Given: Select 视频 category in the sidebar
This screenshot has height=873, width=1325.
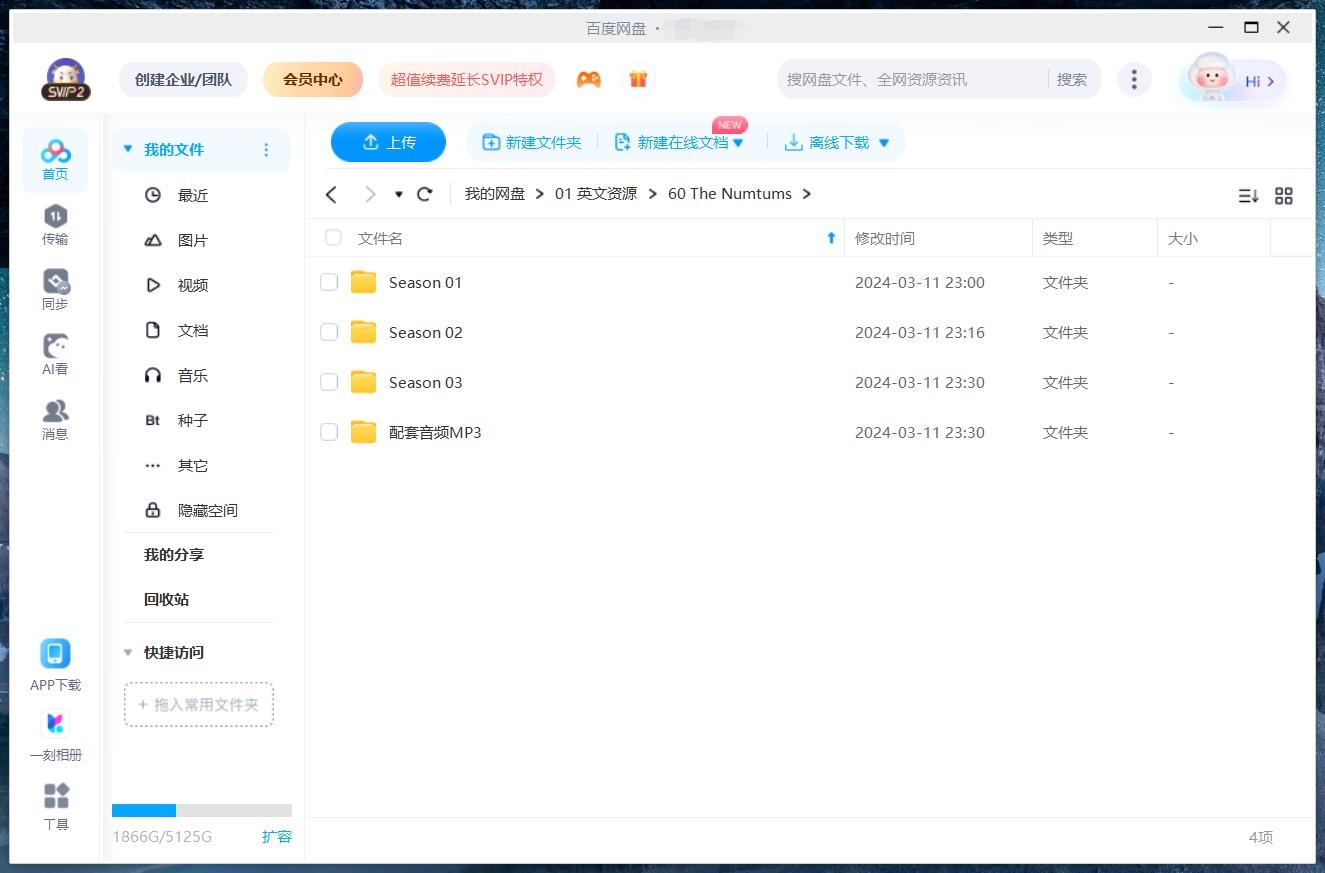Looking at the screenshot, I should 192,285.
